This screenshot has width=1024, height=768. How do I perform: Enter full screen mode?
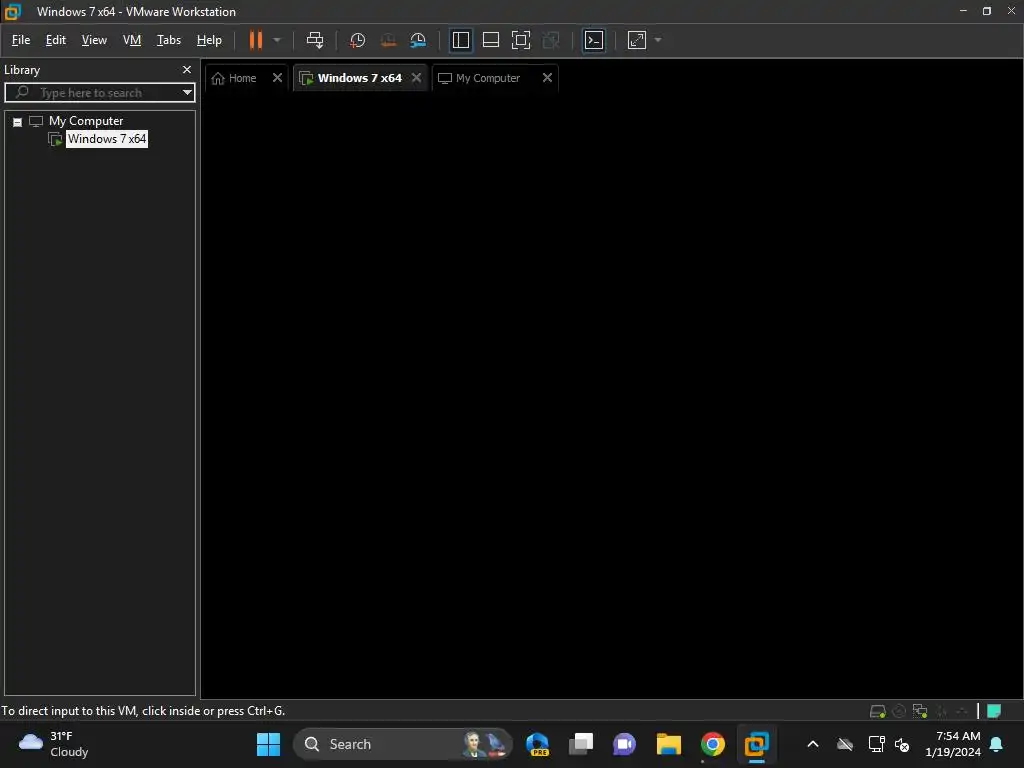pyautogui.click(x=520, y=40)
